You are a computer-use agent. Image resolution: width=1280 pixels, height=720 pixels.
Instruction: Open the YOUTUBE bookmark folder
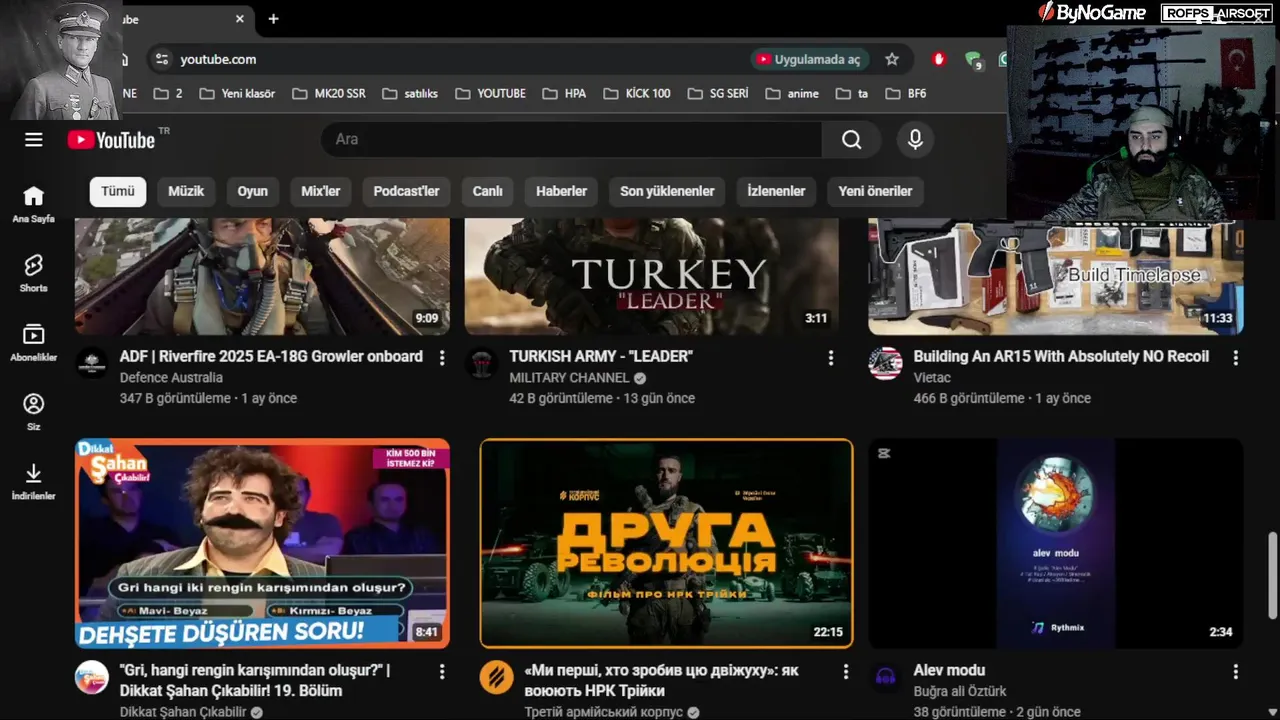point(490,93)
